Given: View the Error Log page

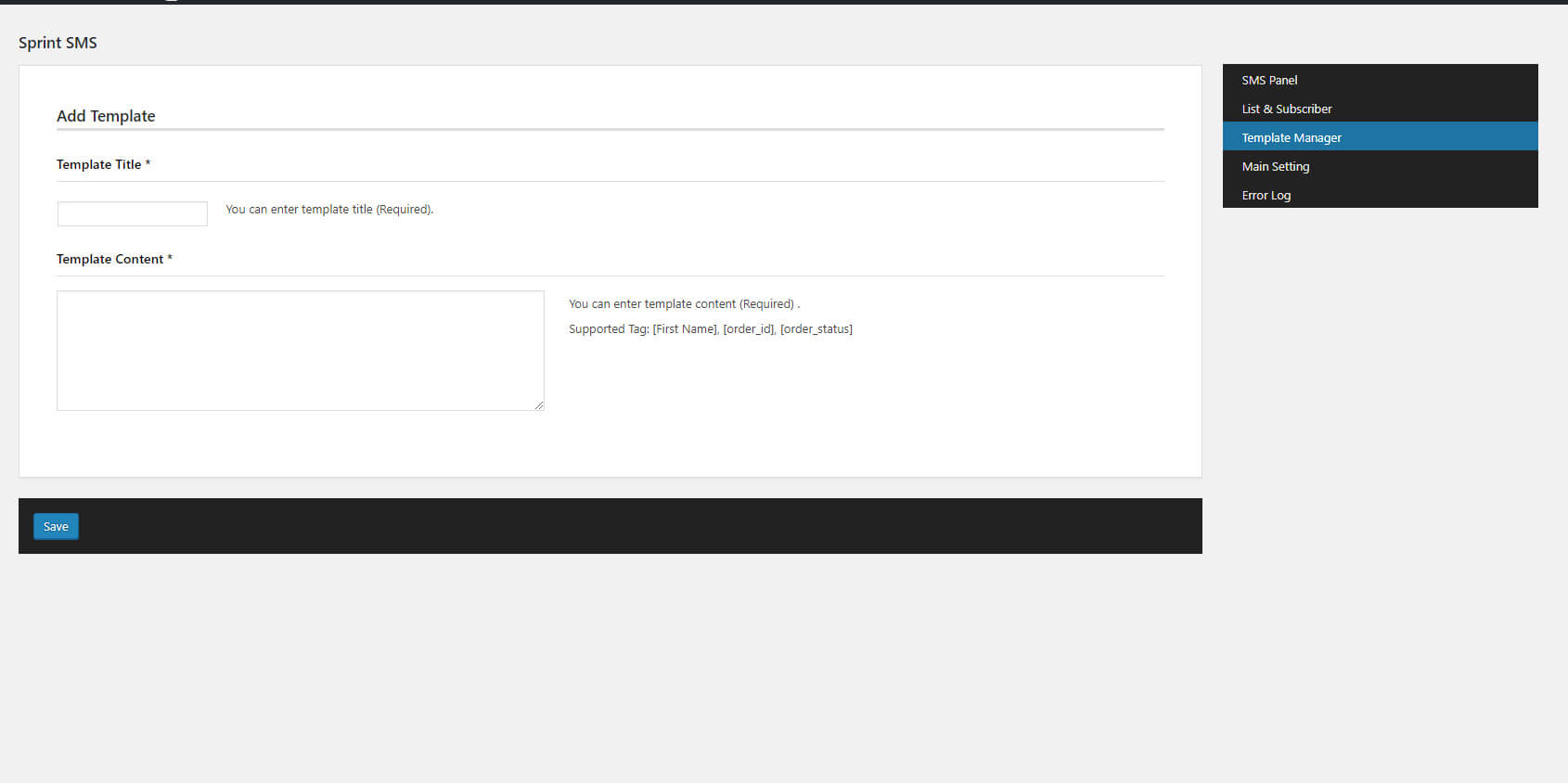Looking at the screenshot, I should click(1380, 195).
